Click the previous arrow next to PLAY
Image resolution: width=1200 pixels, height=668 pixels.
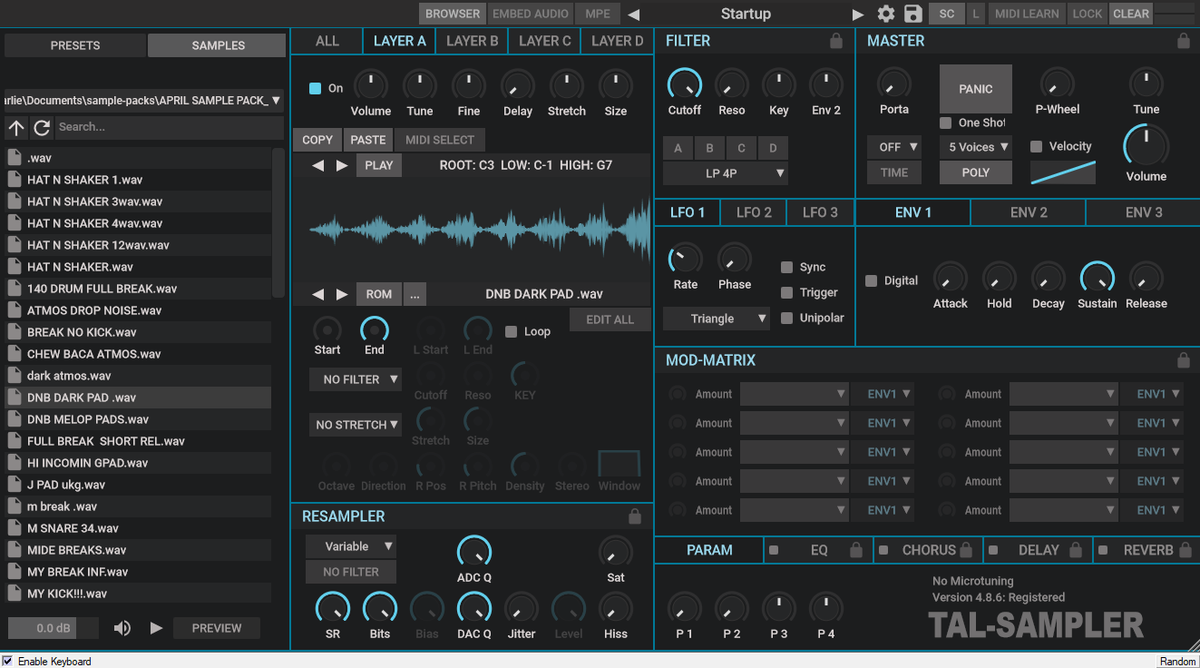click(318, 165)
